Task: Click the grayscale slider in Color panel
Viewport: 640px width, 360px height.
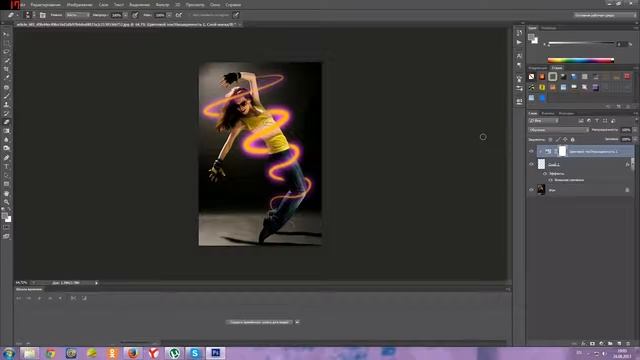Action: [581, 43]
